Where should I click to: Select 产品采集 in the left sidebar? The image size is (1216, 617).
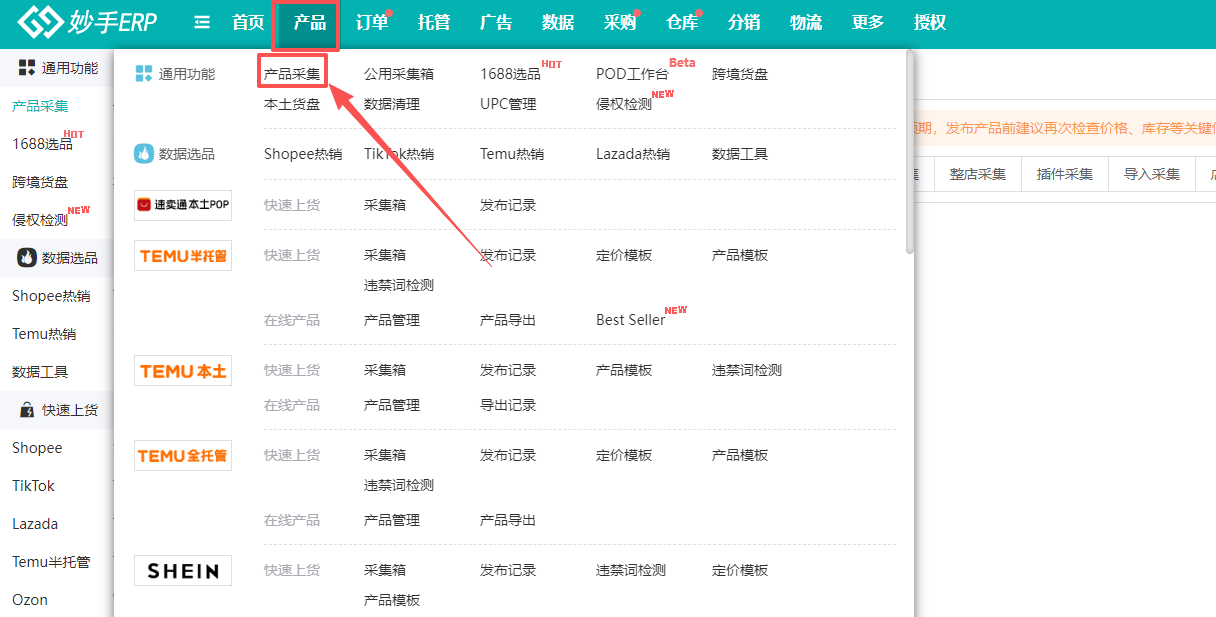(x=40, y=106)
